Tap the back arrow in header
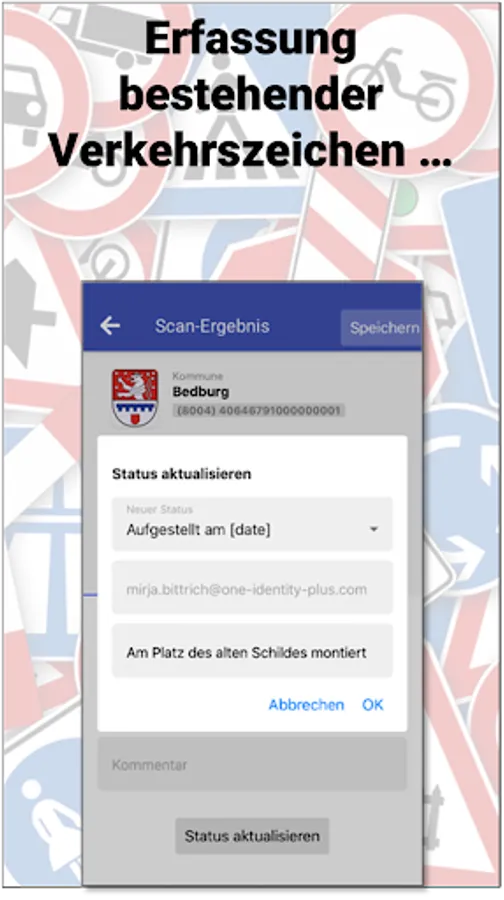 pyautogui.click(x=110, y=326)
